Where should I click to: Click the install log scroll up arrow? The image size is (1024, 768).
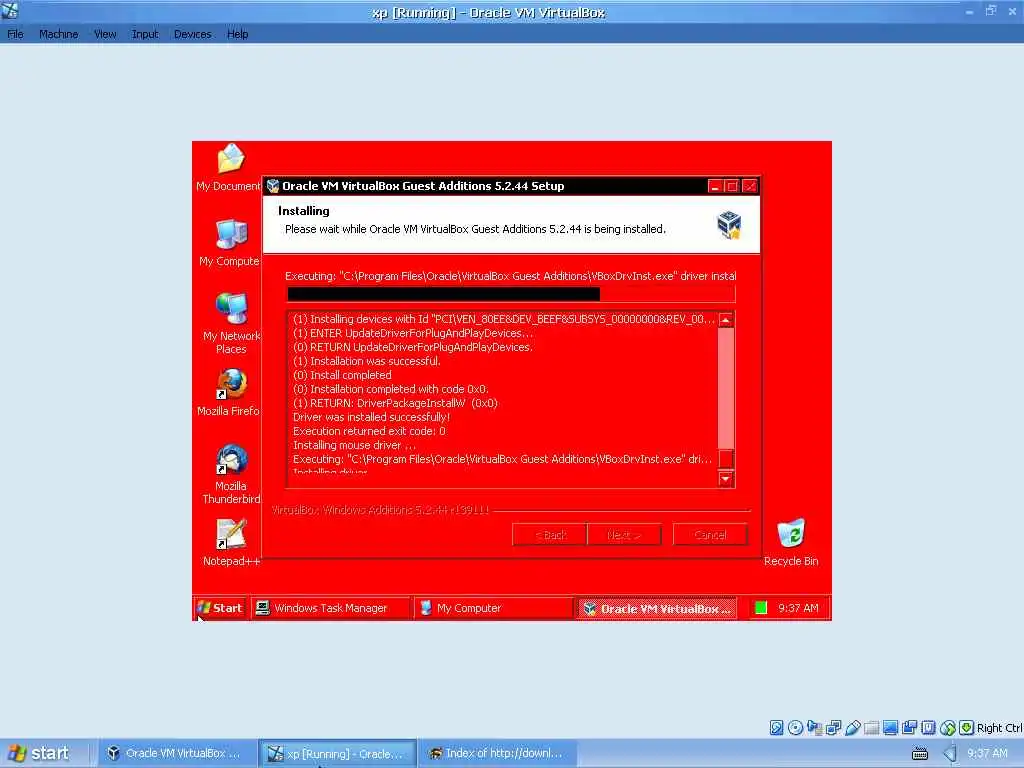[726, 320]
